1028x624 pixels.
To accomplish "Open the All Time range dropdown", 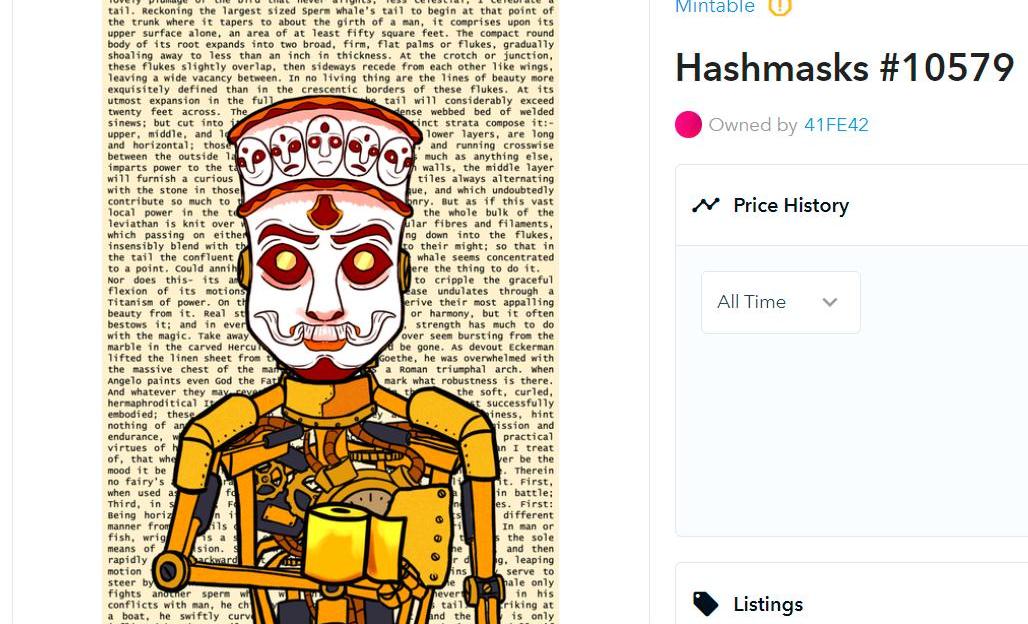I will [781, 302].
